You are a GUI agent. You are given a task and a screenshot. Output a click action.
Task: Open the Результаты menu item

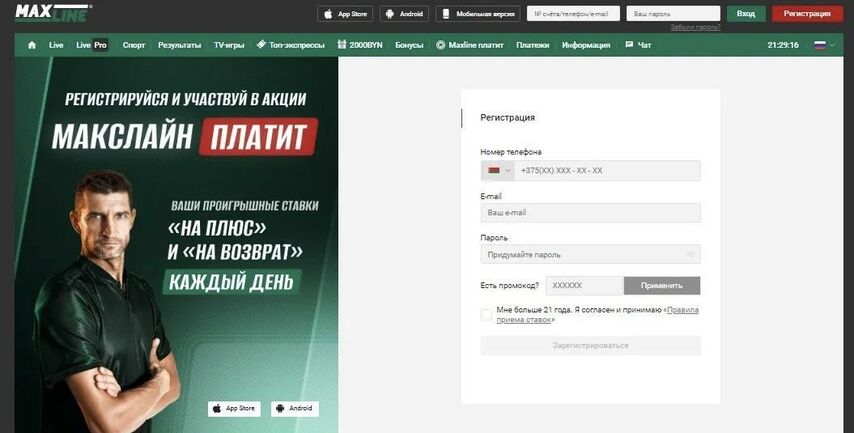(179, 45)
